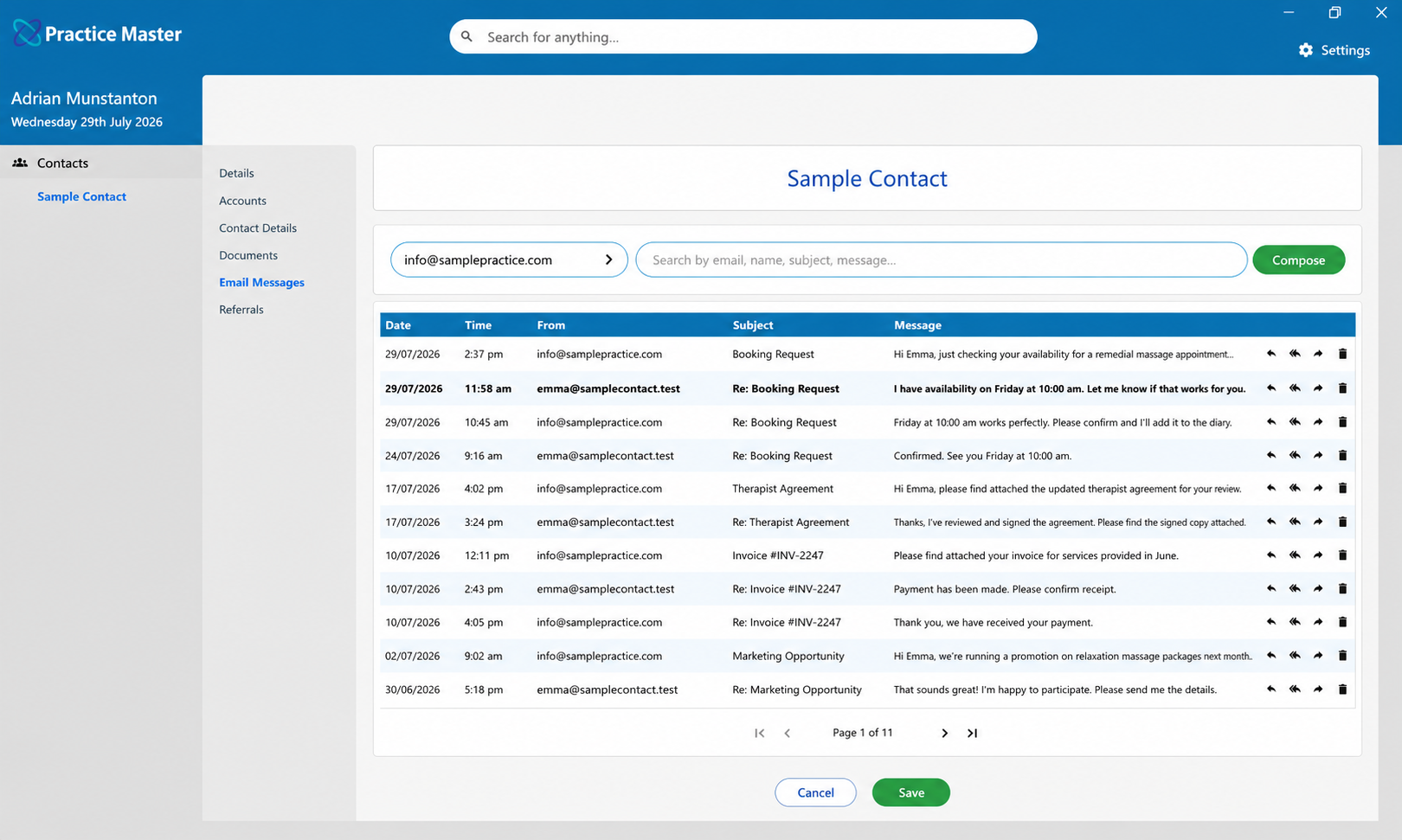1402x840 pixels.
Task: Open the message 'Confirmed. See you Friday at 10:00 am.'
Action: [982, 456]
